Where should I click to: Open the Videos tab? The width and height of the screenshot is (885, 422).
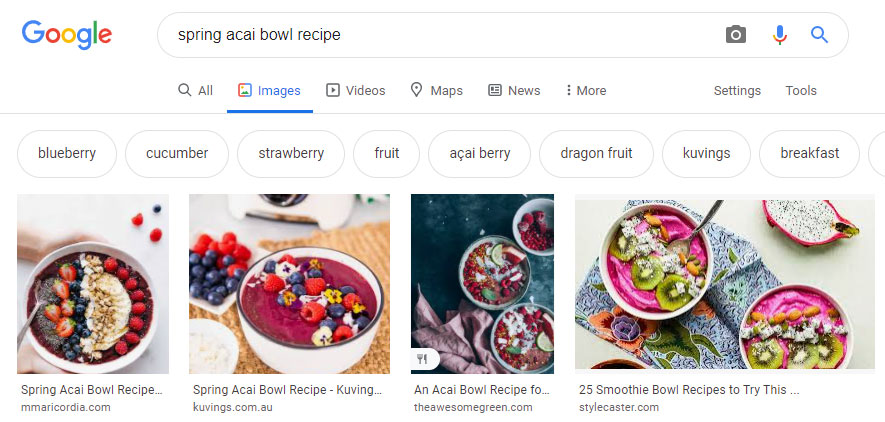(x=355, y=90)
